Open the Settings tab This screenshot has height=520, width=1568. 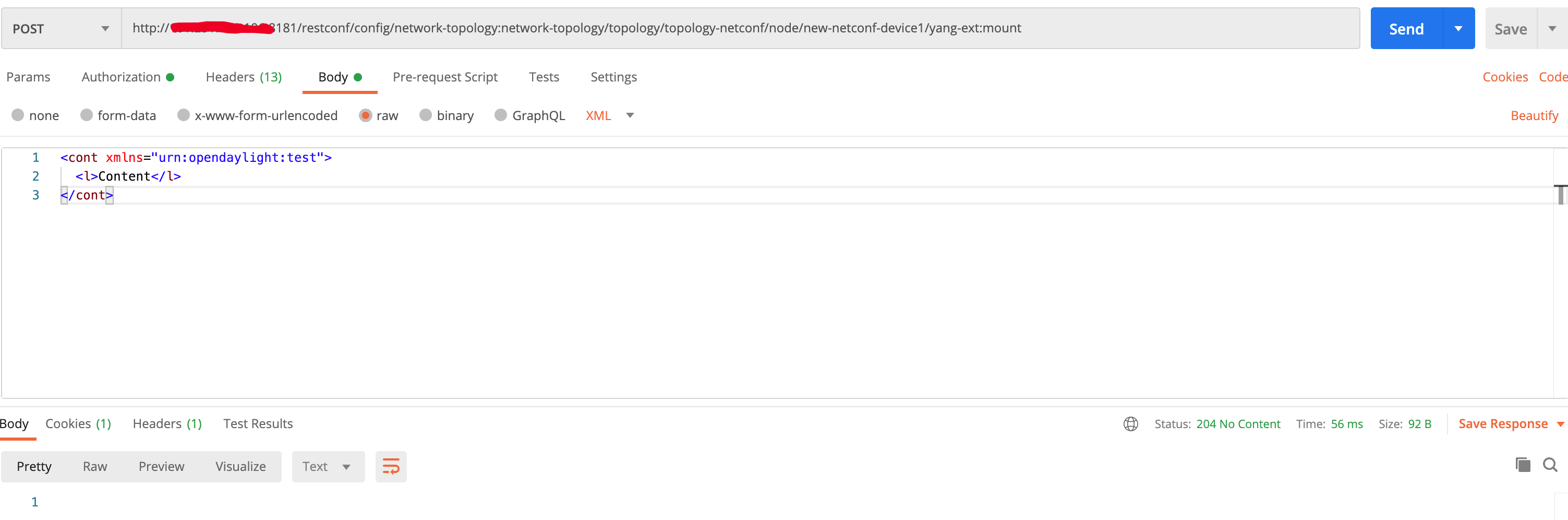pyautogui.click(x=613, y=77)
